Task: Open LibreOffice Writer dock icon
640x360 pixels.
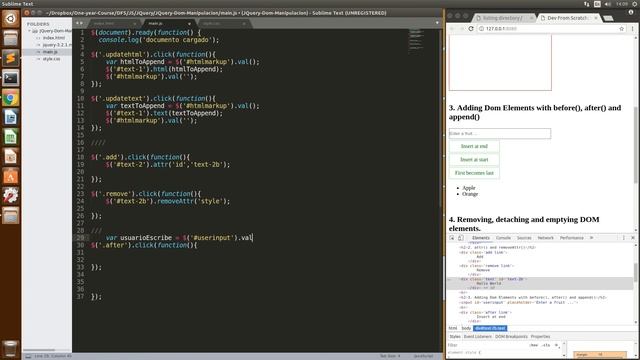Action: (x=11, y=118)
